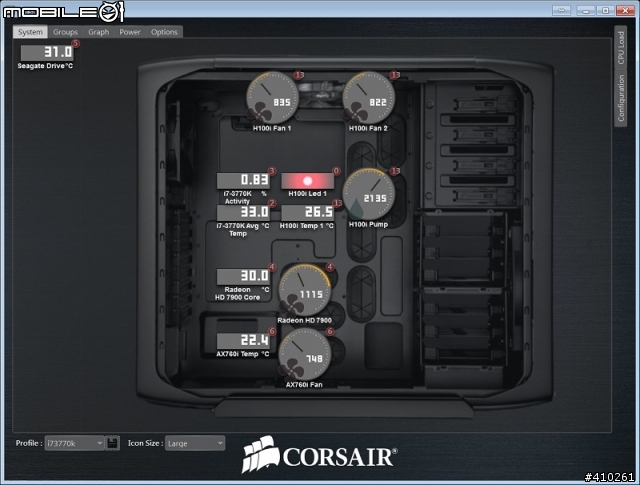This screenshot has width=640, height=485.
Task: Click the 'H100i Fan 1' label
Action: click(x=272, y=129)
